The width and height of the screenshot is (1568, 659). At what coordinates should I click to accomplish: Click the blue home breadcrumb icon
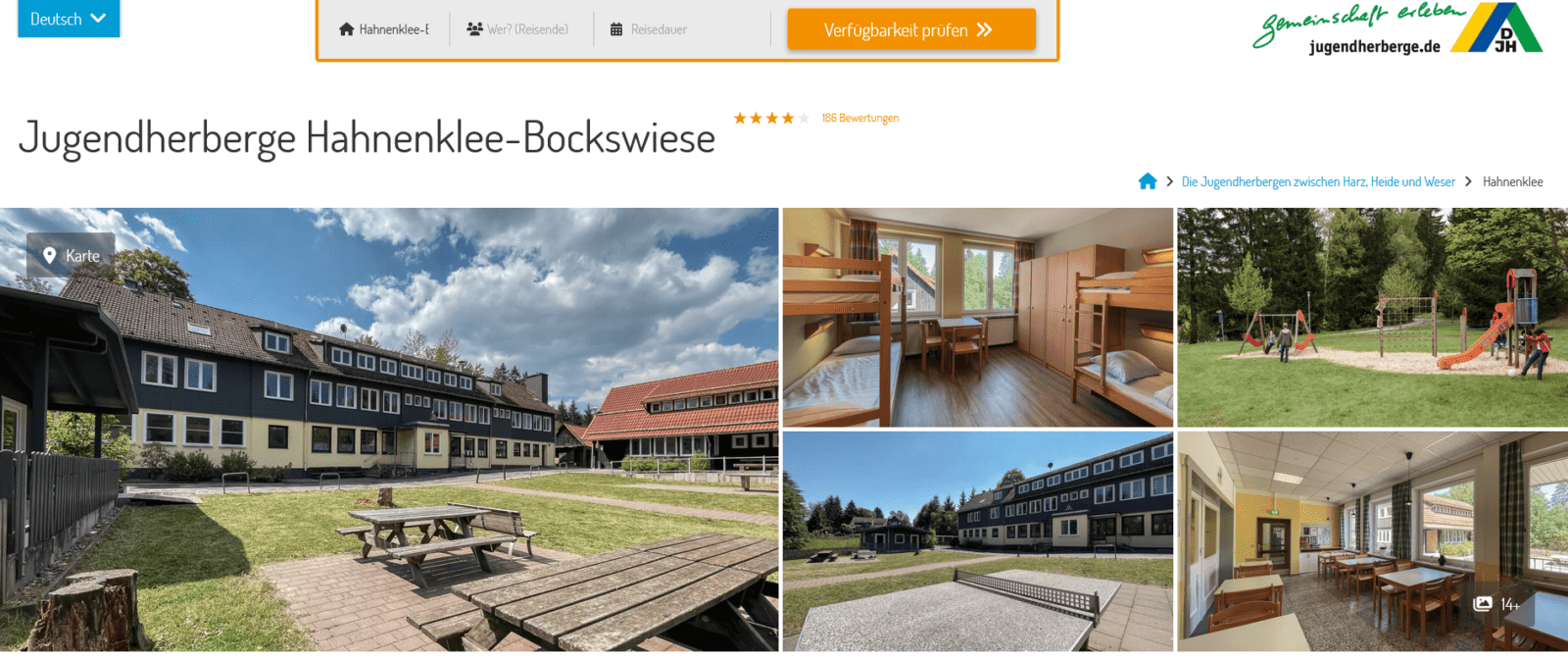coord(1148,181)
